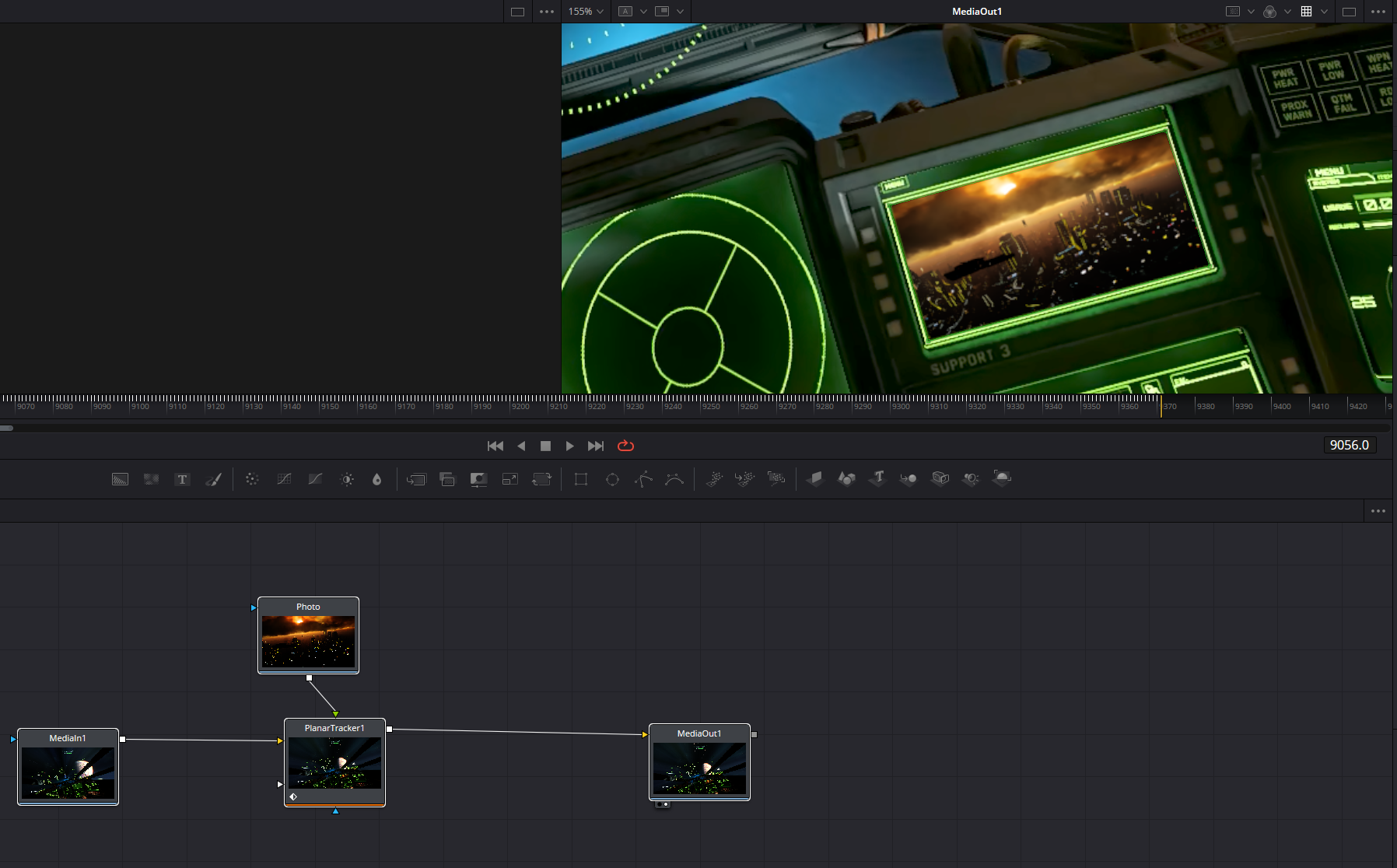Switch right viewer to single view layout

tap(1350, 12)
